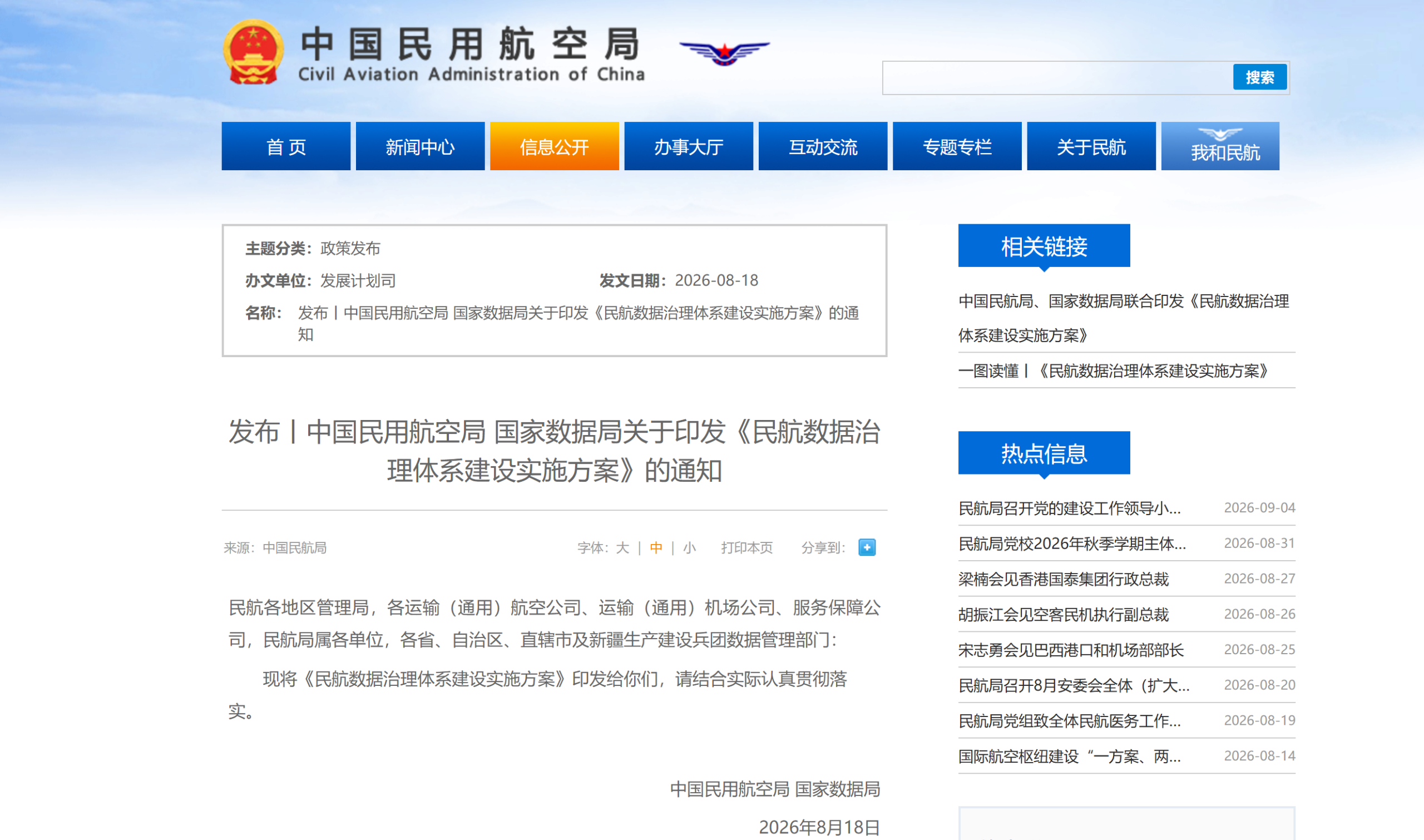
Task: Open news 民航局党组致全体民航医务工作...
Action: coord(1070,720)
